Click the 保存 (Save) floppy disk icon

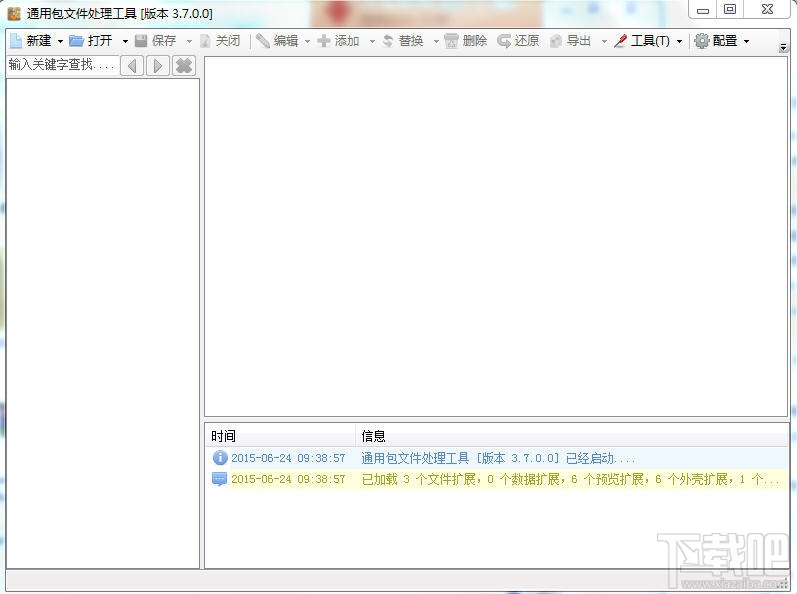pos(141,41)
